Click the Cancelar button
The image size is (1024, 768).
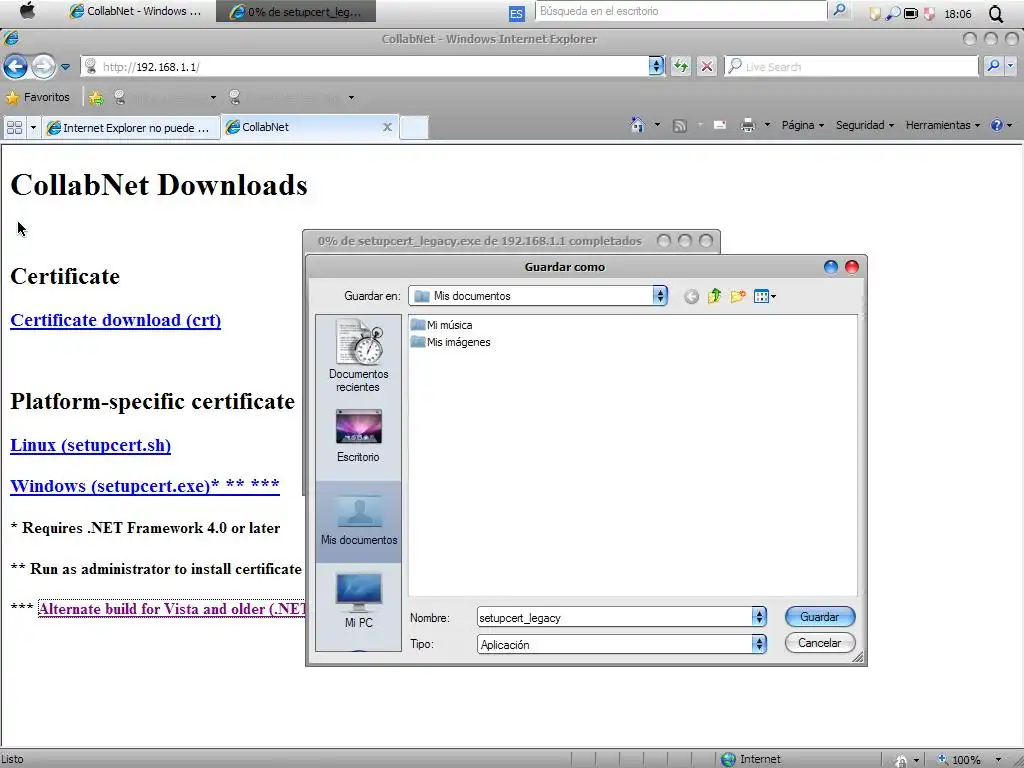(x=820, y=643)
